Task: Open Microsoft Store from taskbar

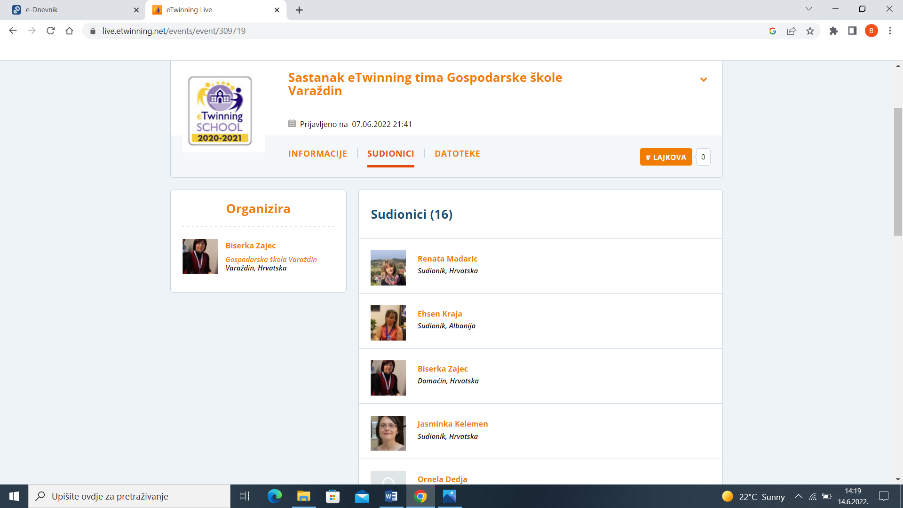Action: point(333,496)
